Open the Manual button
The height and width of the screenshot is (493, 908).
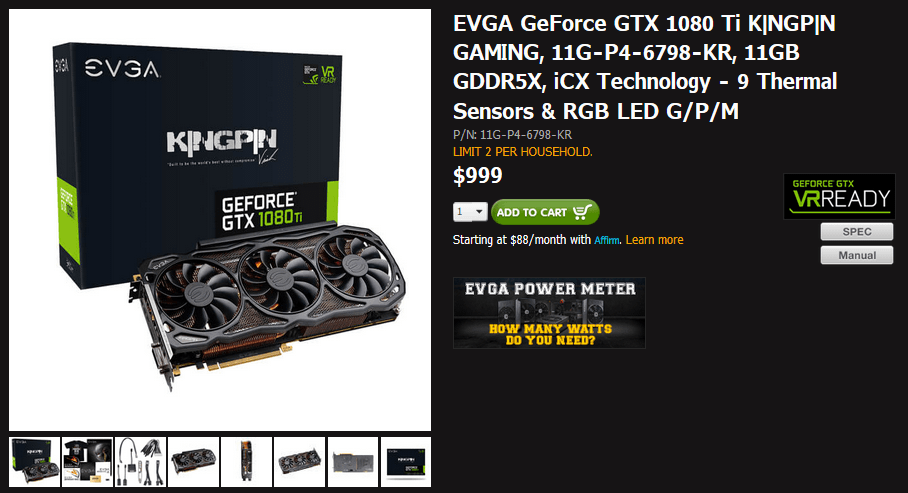tap(856, 255)
